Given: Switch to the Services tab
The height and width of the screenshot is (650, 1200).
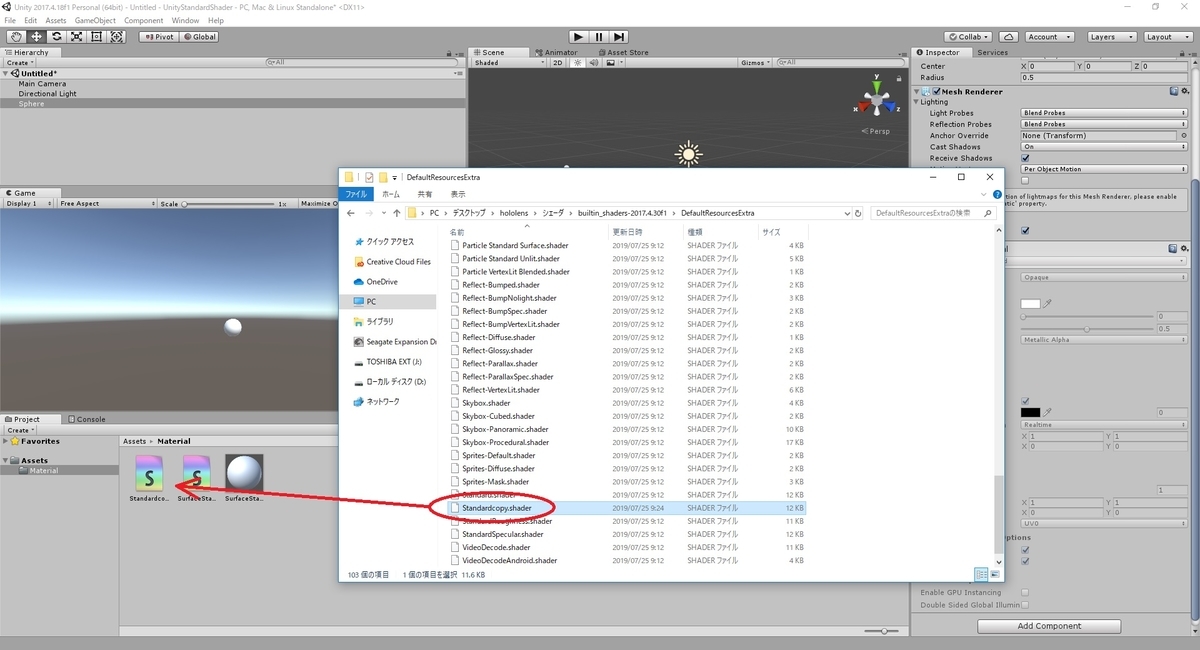Looking at the screenshot, I should pos(992,52).
